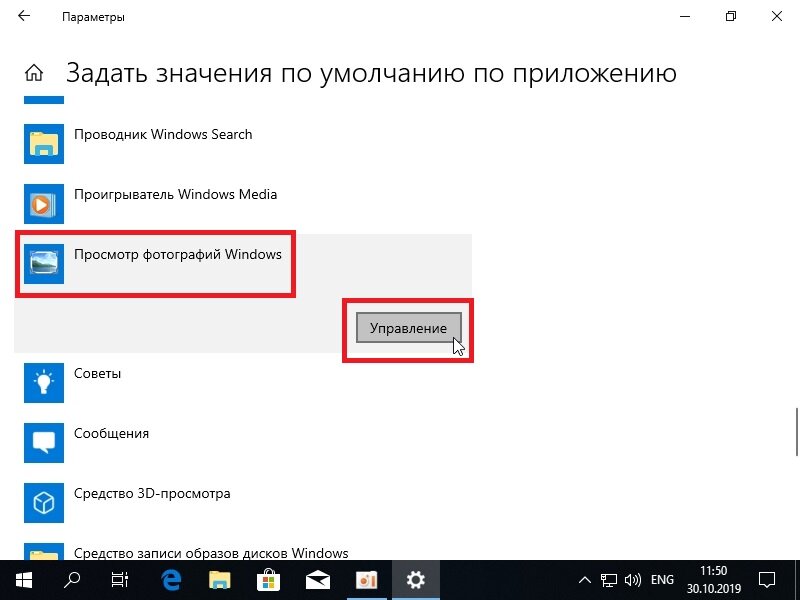This screenshot has width=800, height=600.
Task: Minimize the Параметры window
Action: 685,16
